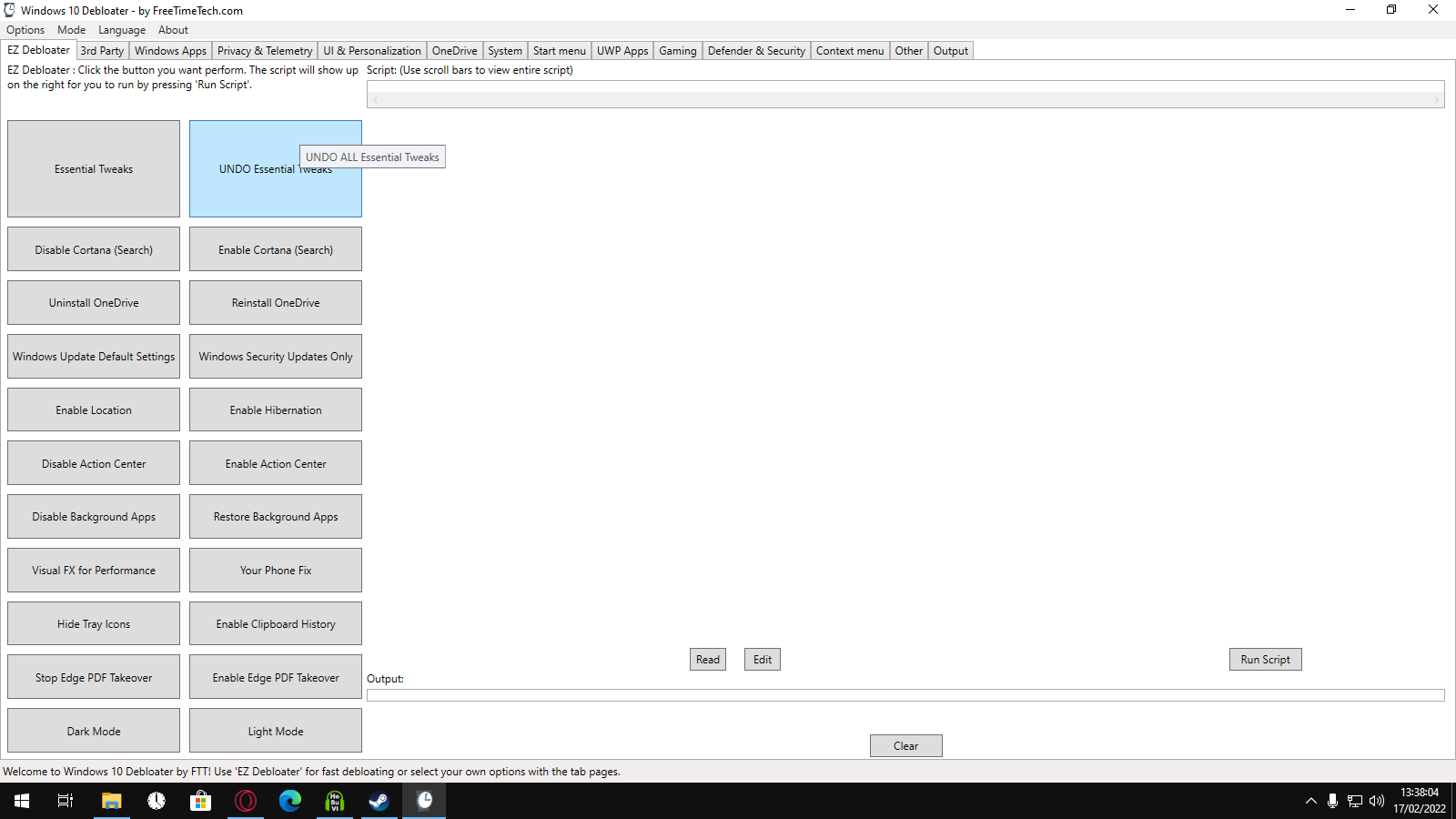Switch to the Output tab
Image resolution: width=1456 pixels, height=819 pixels.
pos(951,51)
